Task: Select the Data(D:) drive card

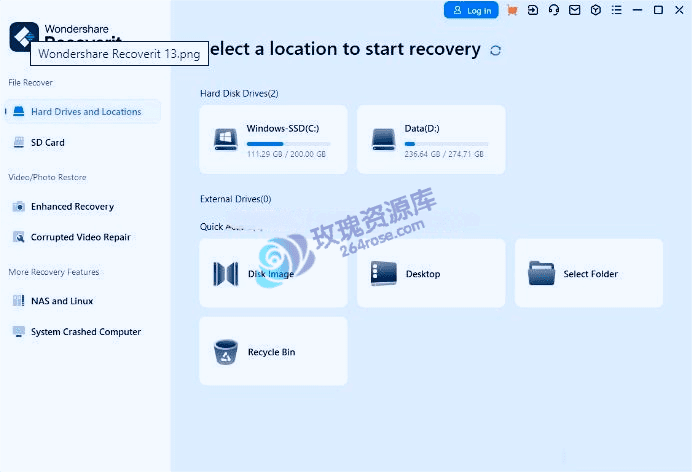Action: click(431, 139)
